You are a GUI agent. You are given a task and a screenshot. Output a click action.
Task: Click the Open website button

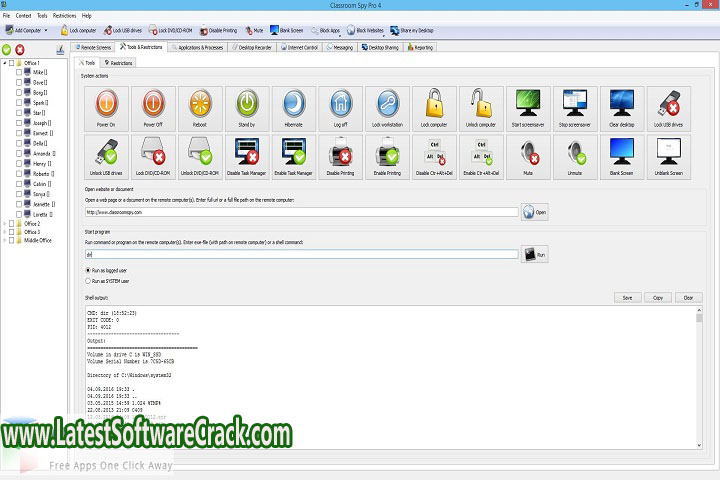(x=534, y=212)
